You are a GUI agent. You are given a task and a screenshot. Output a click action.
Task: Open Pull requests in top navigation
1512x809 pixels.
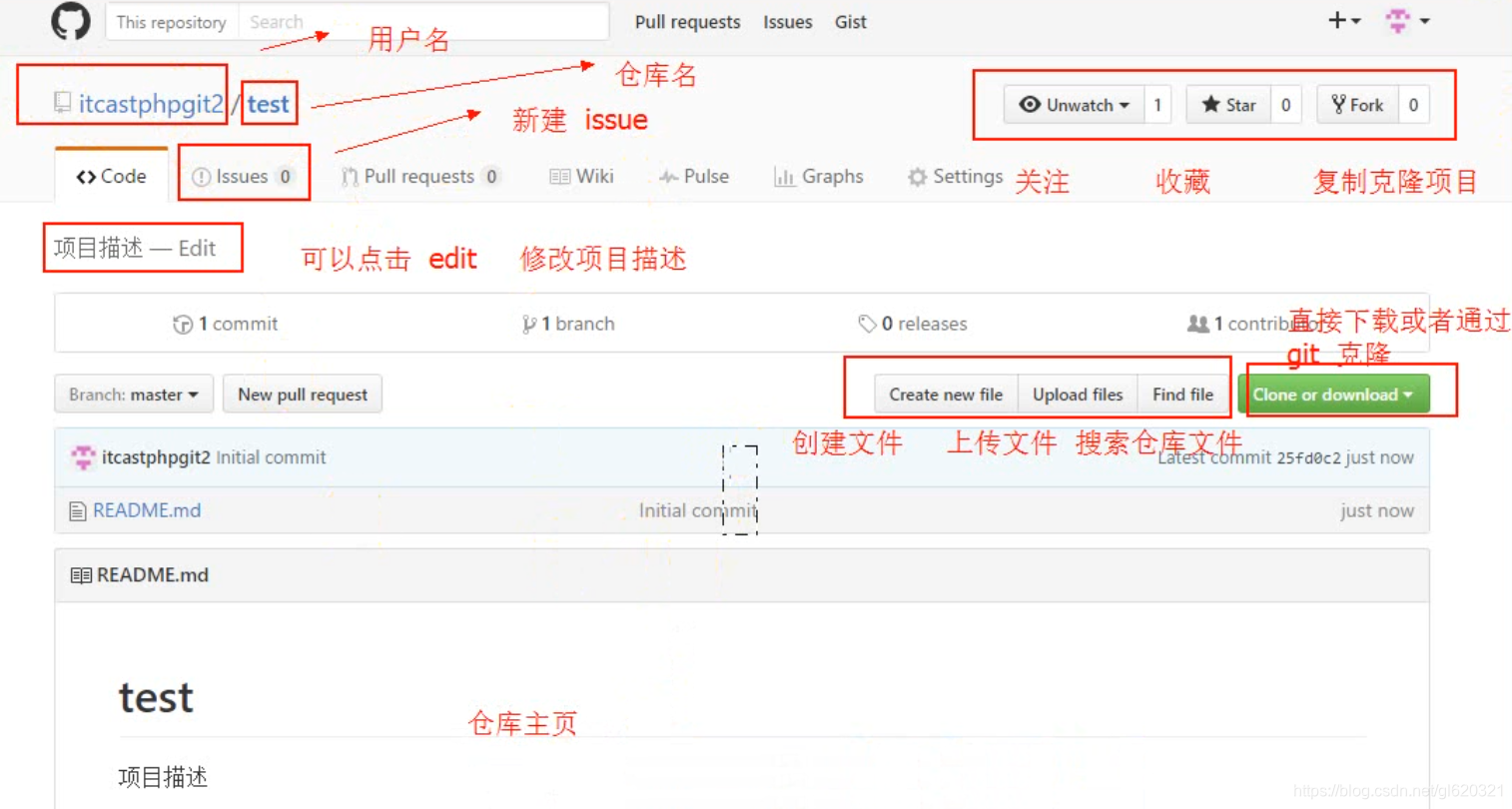point(687,22)
